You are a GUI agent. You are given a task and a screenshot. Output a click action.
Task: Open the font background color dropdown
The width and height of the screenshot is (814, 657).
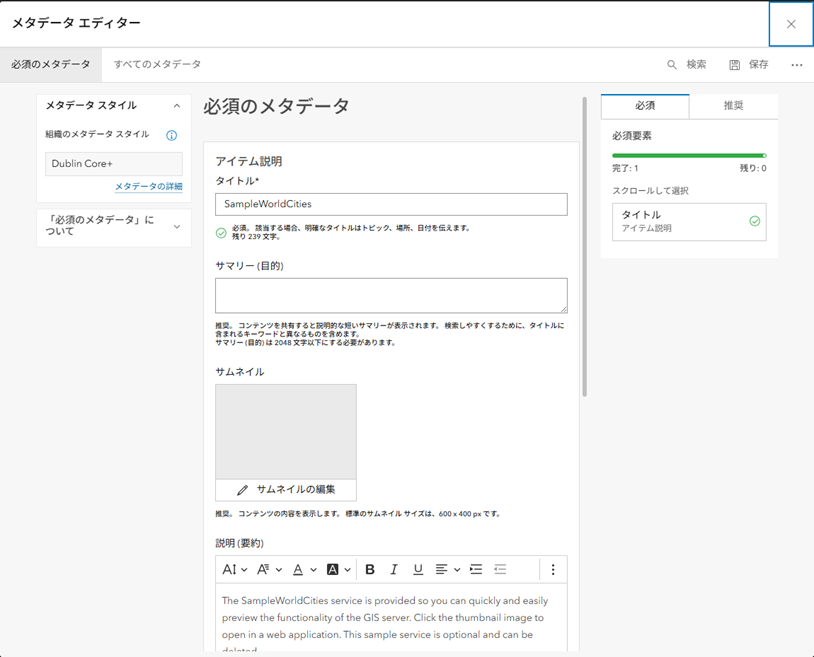pyautogui.click(x=338, y=569)
